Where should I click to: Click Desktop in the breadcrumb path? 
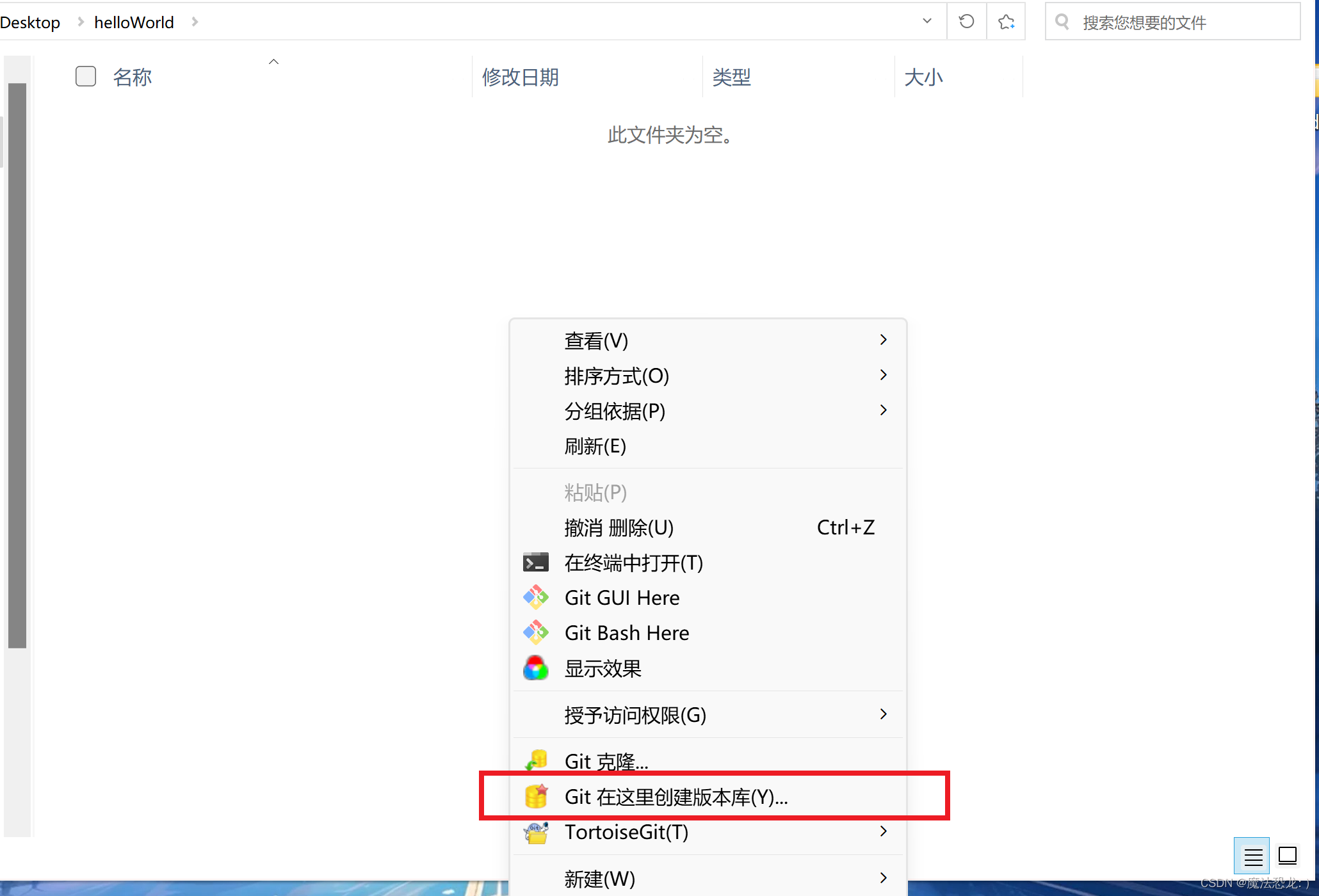click(x=30, y=22)
